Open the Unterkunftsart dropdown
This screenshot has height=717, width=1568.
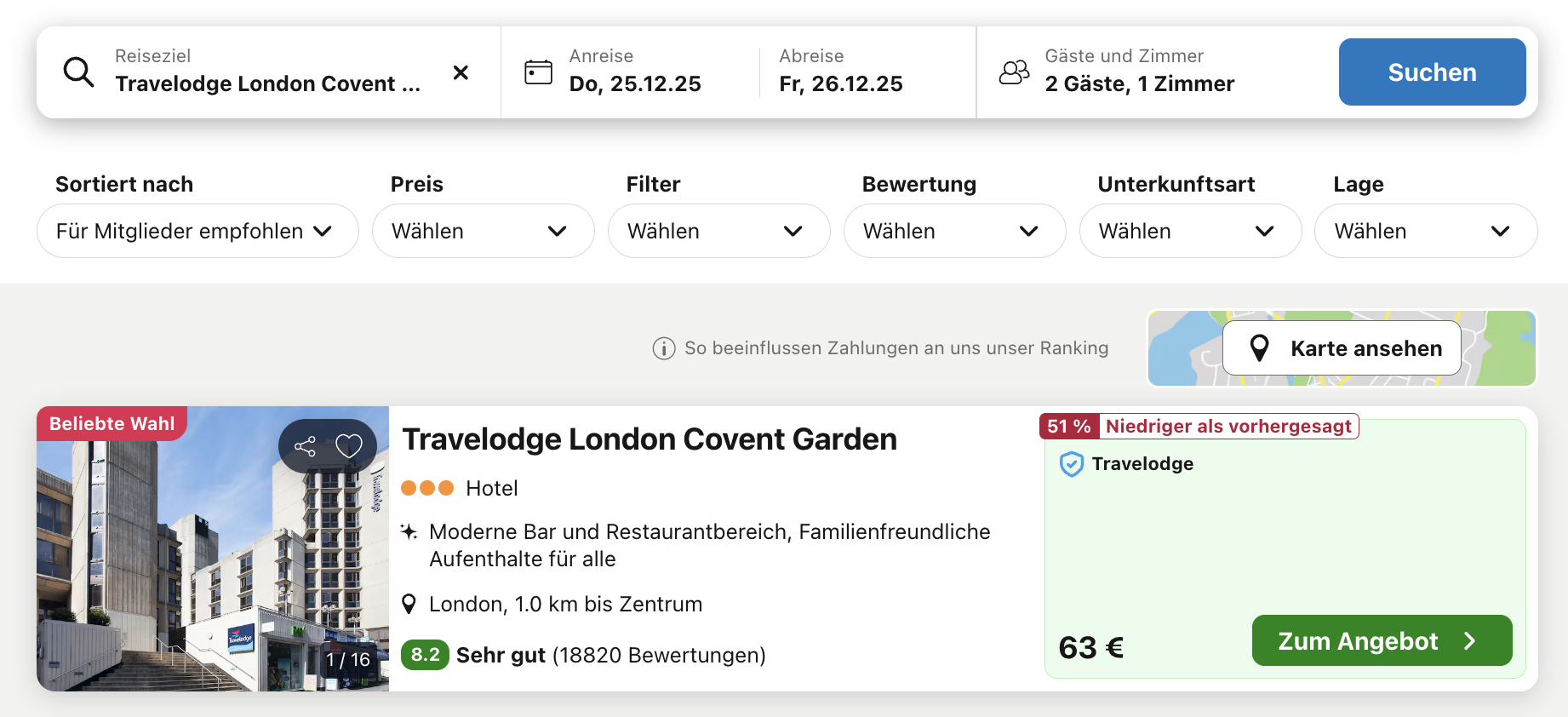tap(1190, 231)
